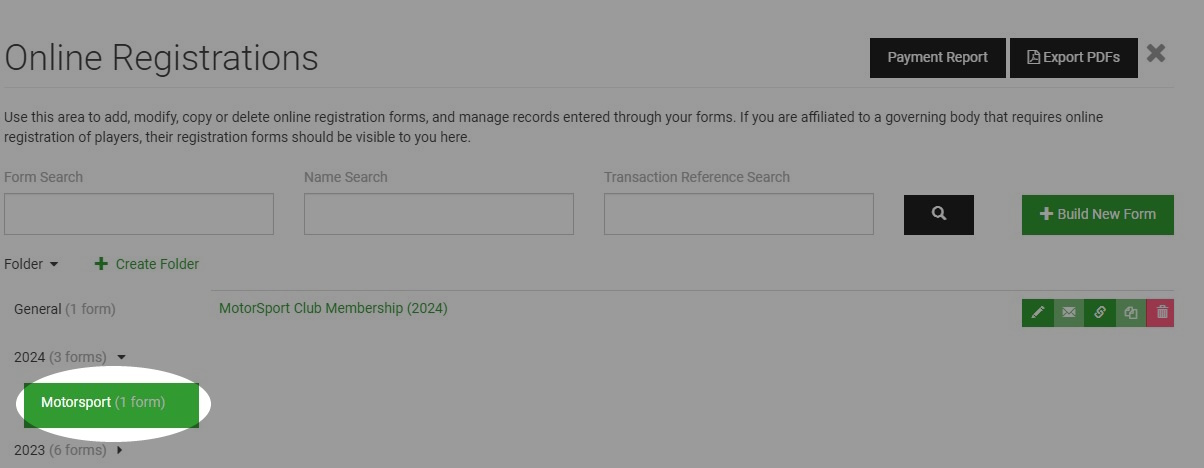
Task: Click the chain link icon for the form
Action: (1100, 313)
